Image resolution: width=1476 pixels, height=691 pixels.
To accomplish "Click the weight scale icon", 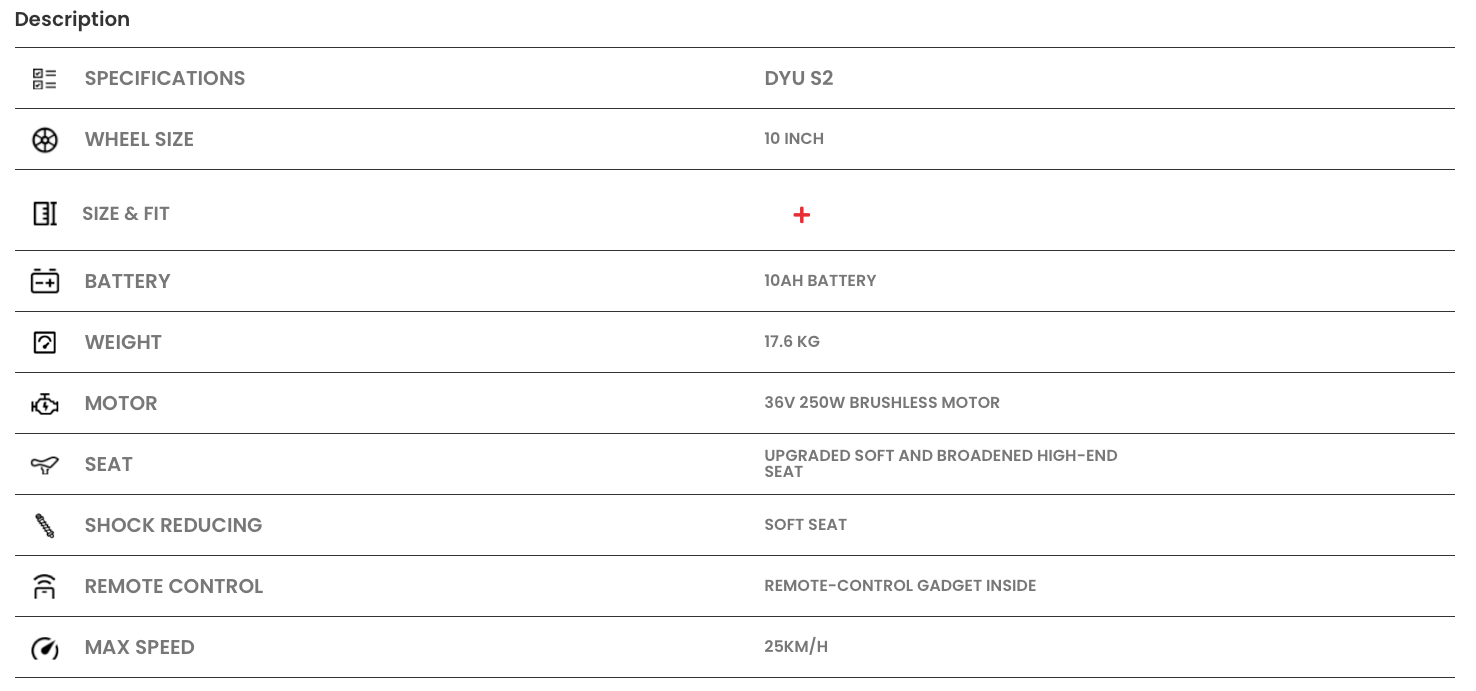I will click(45, 342).
